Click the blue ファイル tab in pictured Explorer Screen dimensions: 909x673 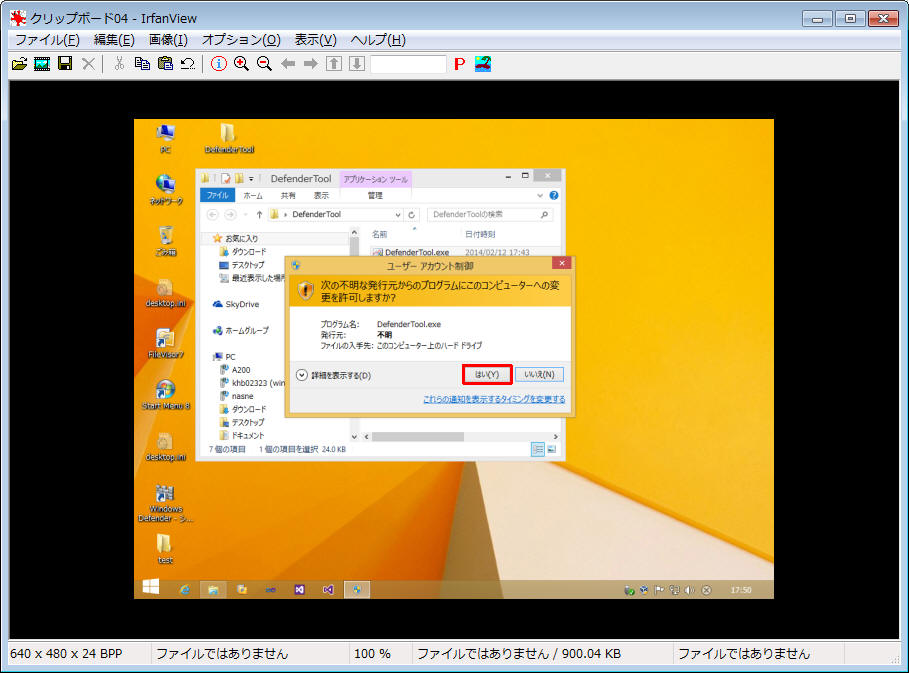pos(218,195)
